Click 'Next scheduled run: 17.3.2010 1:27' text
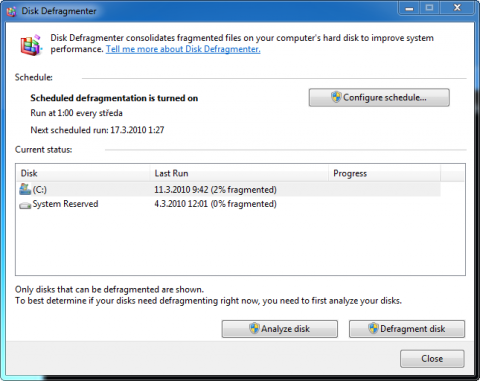The height and width of the screenshot is (381, 480). click(97, 130)
